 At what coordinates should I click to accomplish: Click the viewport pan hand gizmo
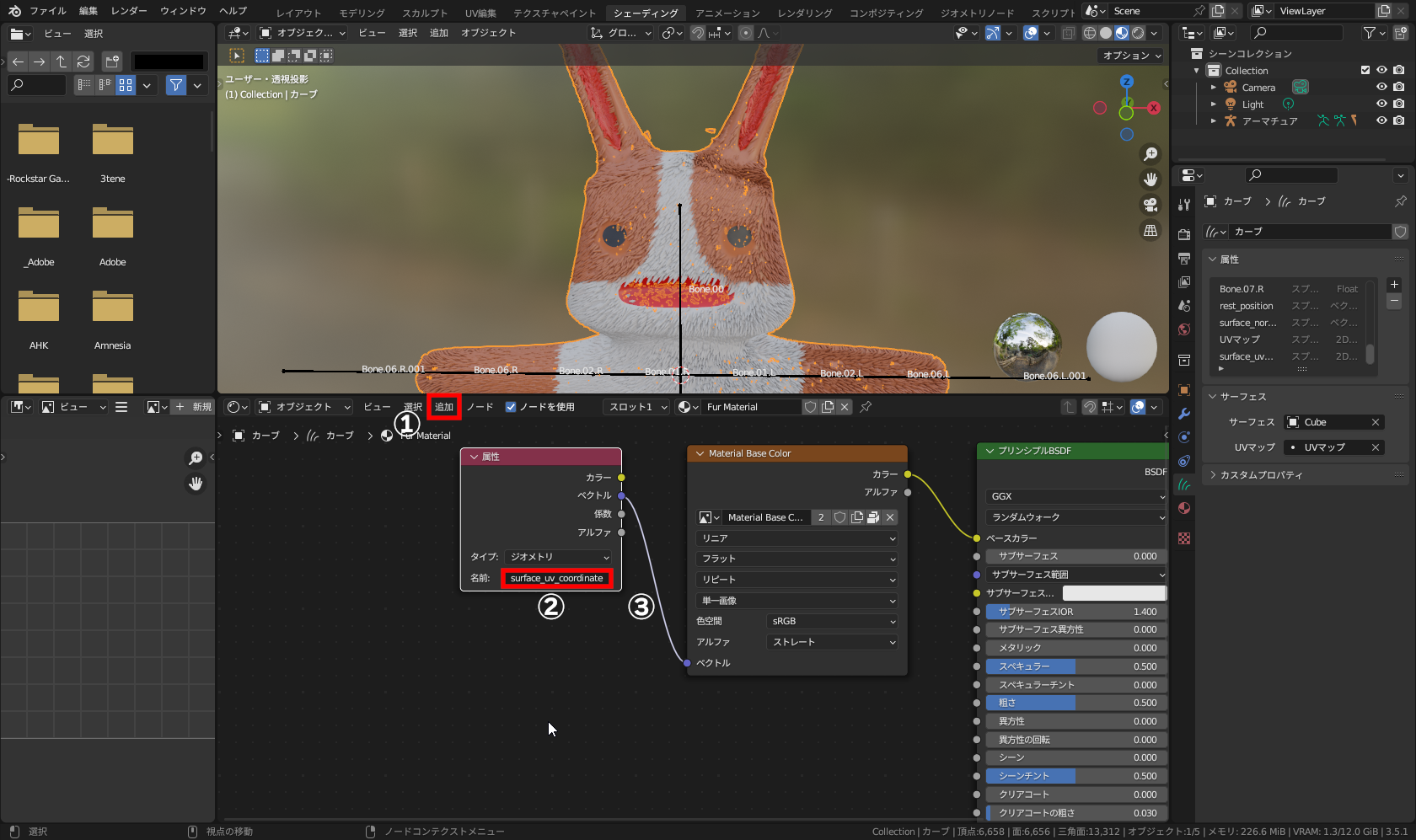(x=1150, y=179)
